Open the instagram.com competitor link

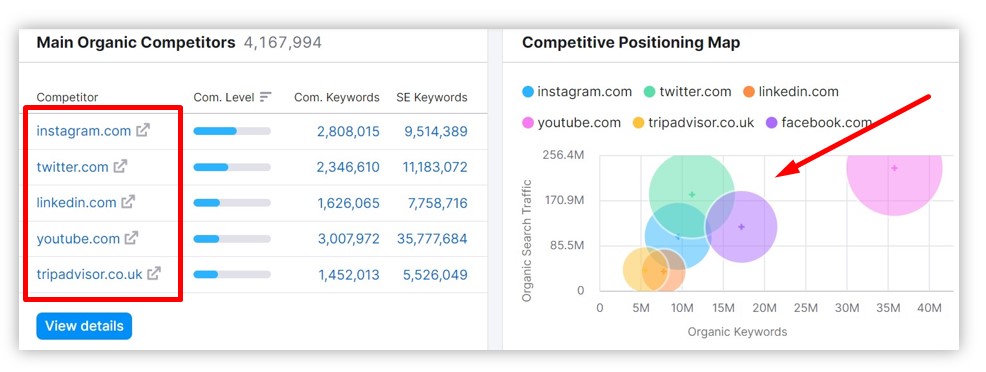[84, 131]
